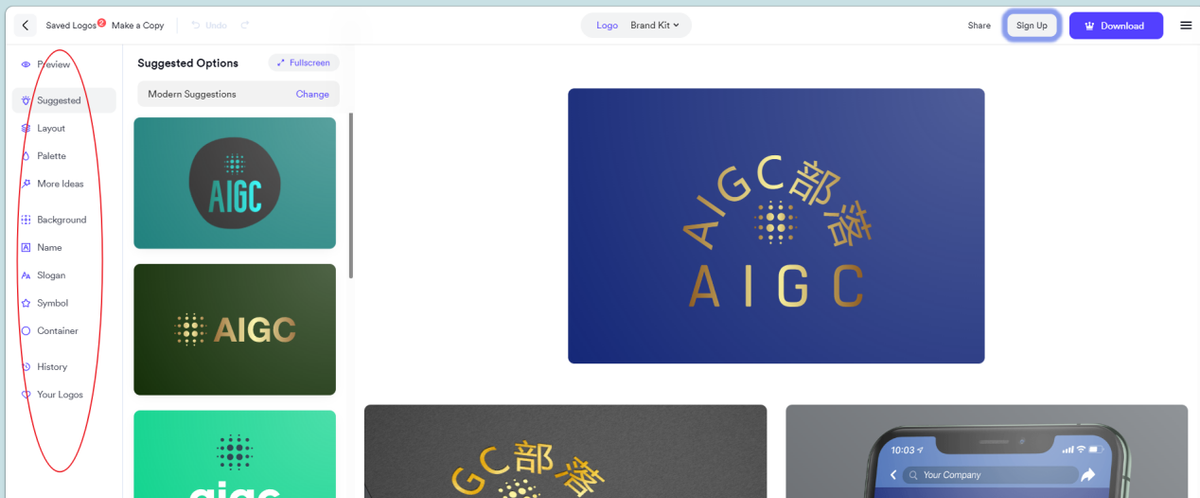Open Background settings
Screen dimensions: 1200x498
tap(61, 220)
